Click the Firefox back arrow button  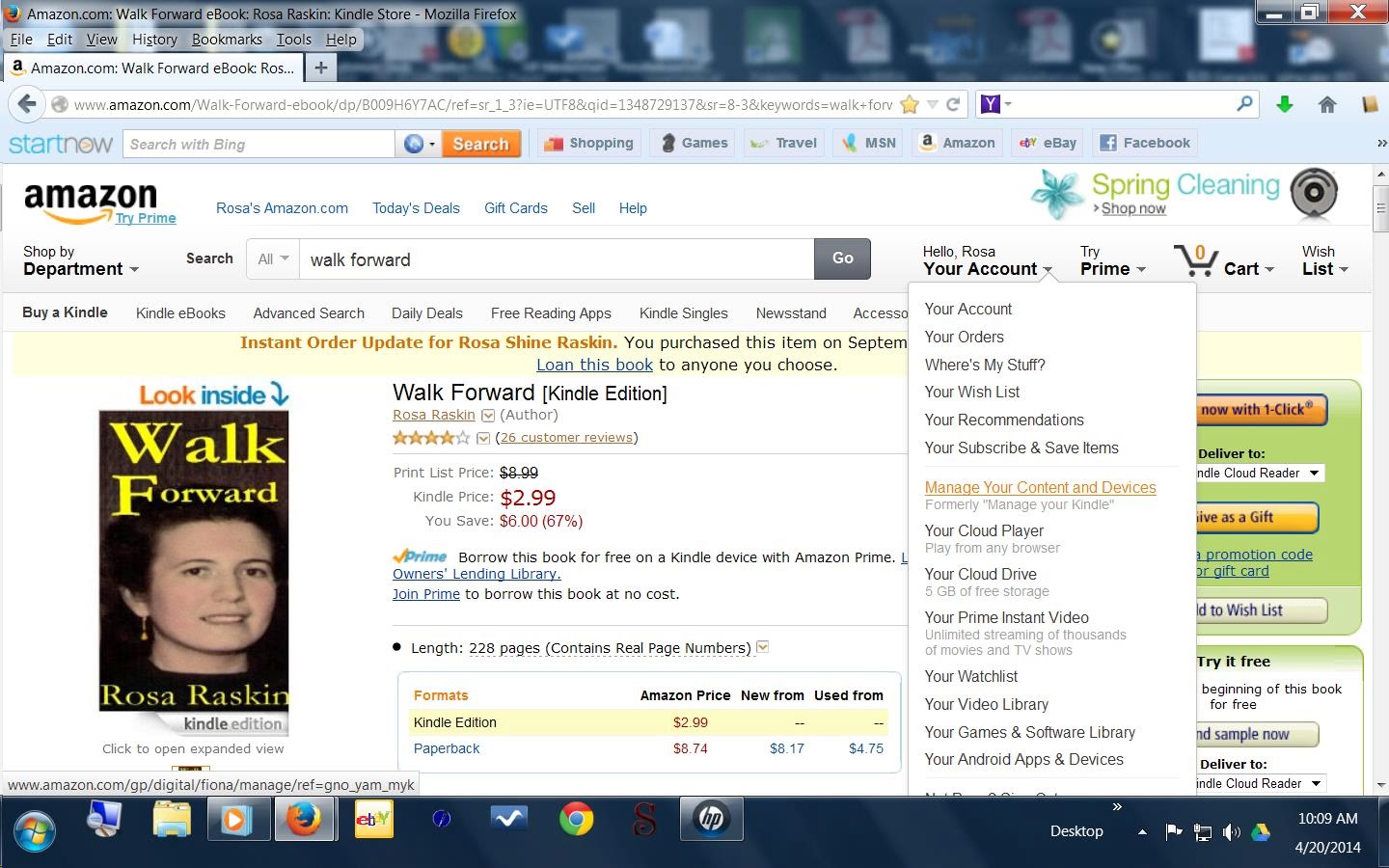(x=27, y=104)
